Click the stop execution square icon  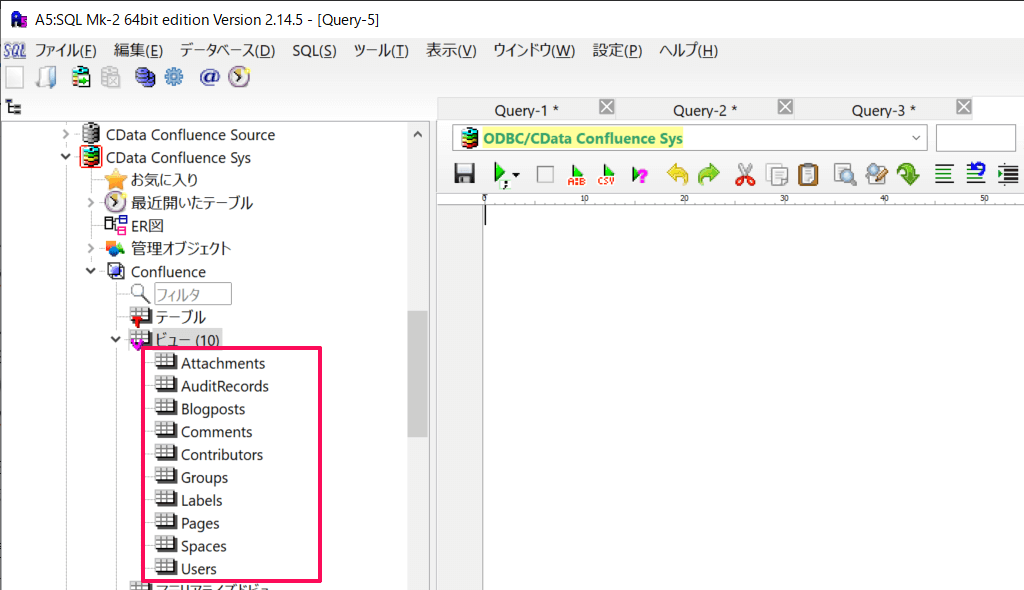pos(545,174)
